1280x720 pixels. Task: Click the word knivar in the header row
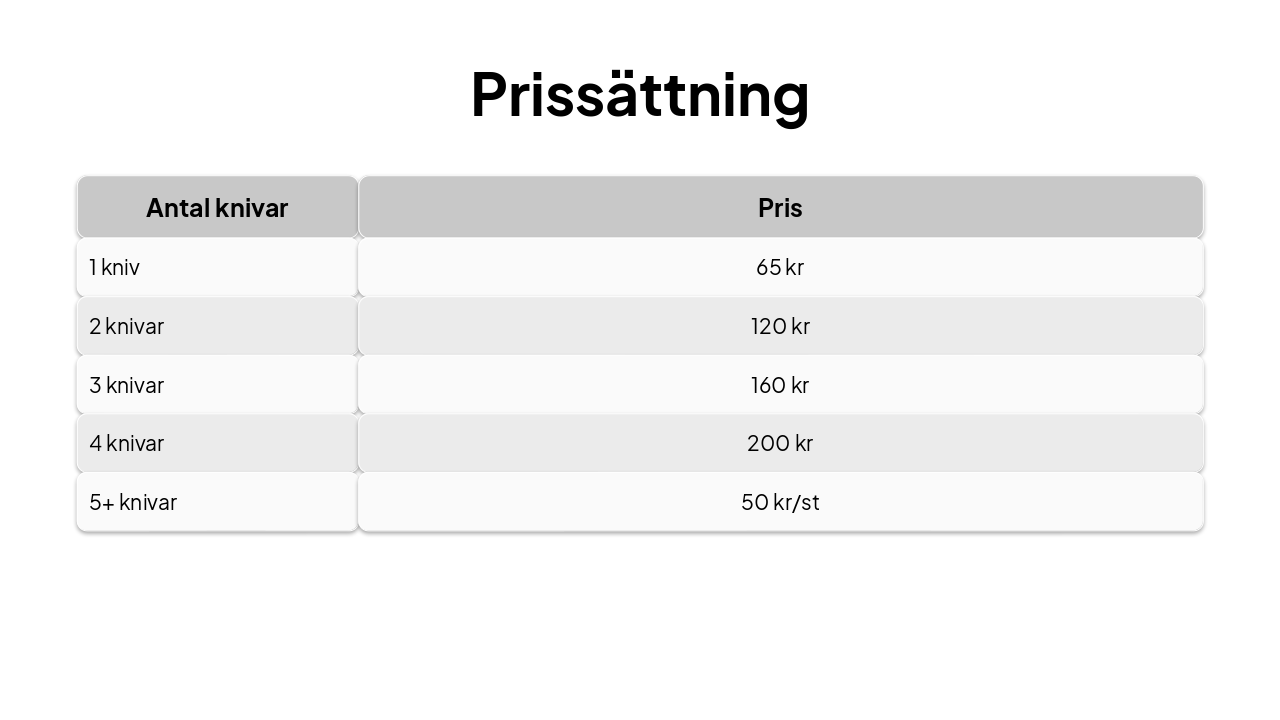point(252,208)
